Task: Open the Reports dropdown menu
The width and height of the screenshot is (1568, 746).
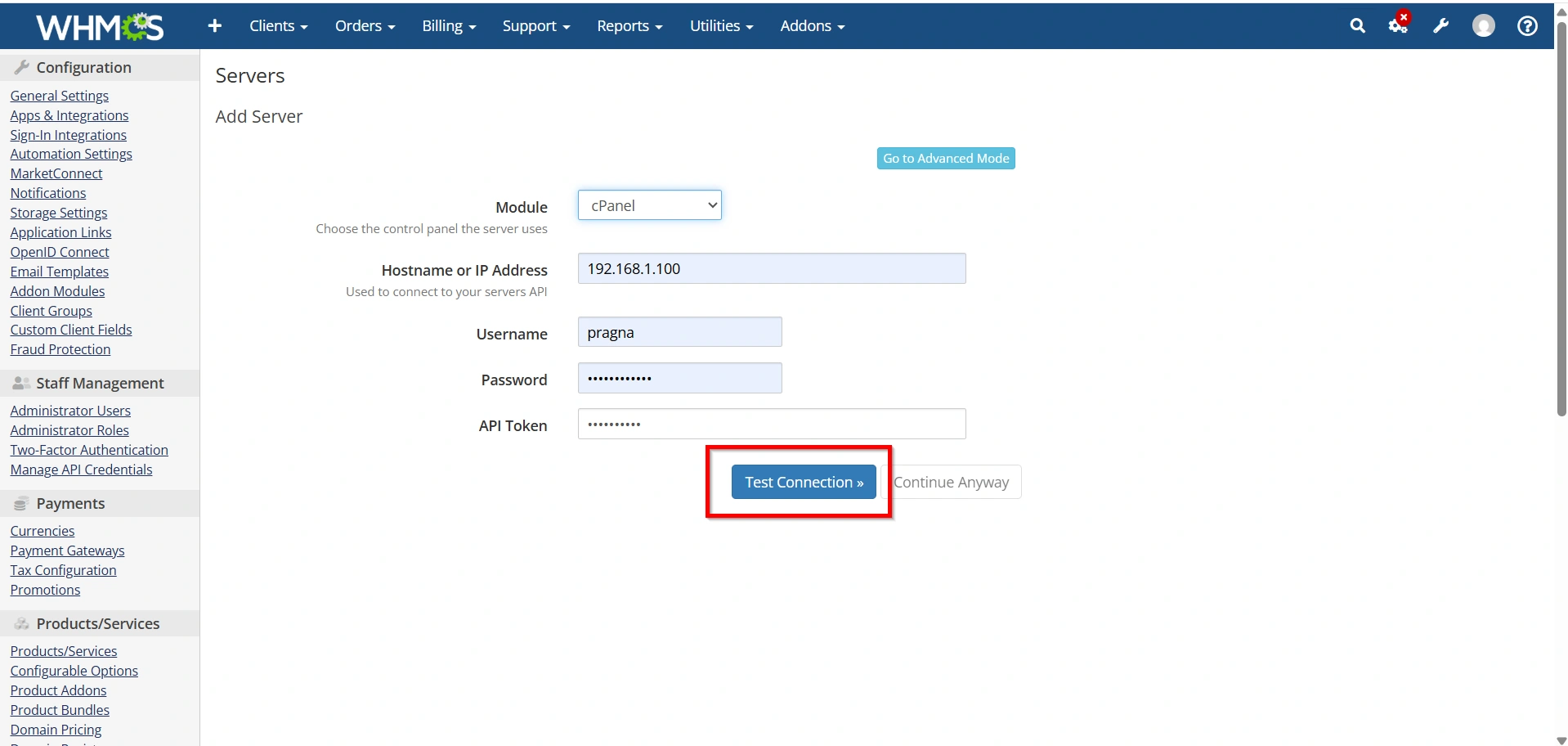Action: coord(629,26)
